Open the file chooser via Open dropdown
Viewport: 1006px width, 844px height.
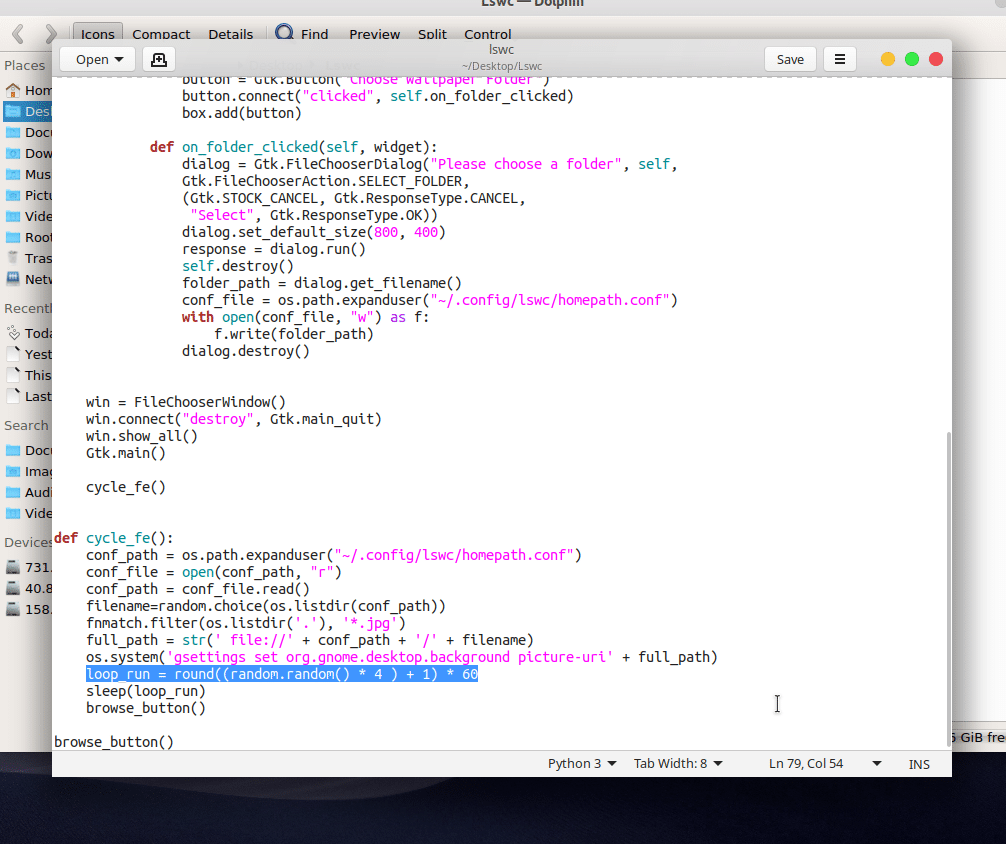pos(98,60)
